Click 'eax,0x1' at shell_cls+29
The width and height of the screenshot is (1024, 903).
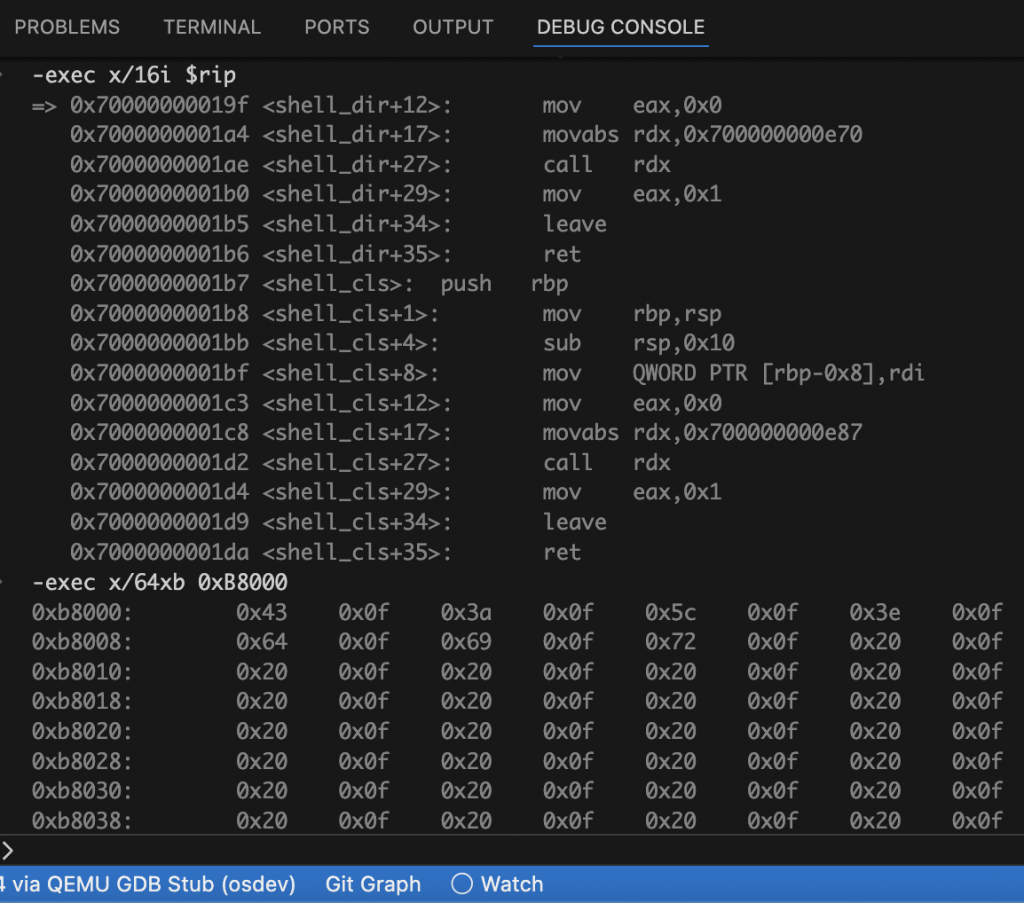click(677, 492)
